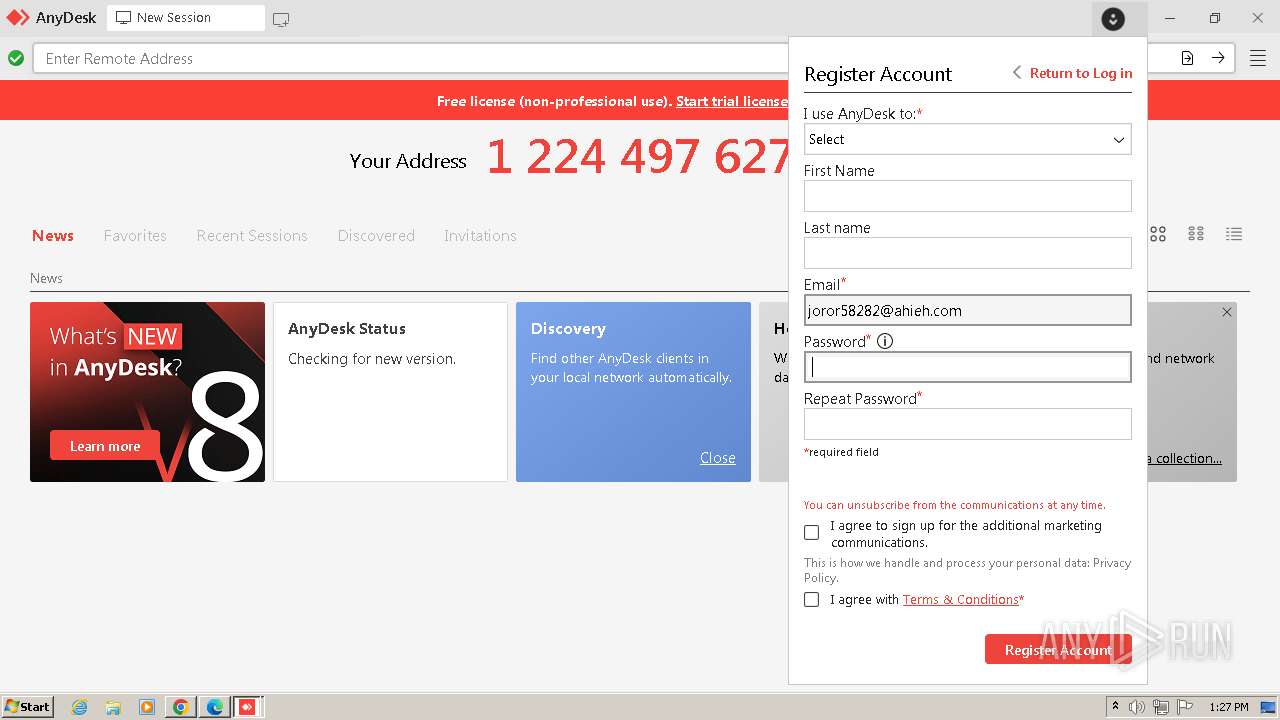Open media player from taskbar
Image resolution: width=1280 pixels, height=720 pixels.
(147, 707)
